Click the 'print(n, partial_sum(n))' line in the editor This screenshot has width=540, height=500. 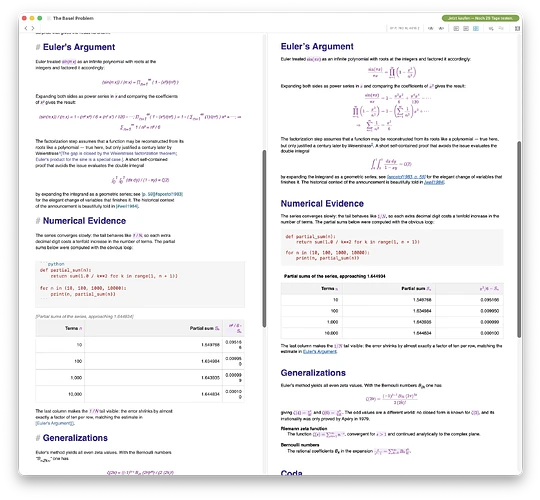coord(83,294)
